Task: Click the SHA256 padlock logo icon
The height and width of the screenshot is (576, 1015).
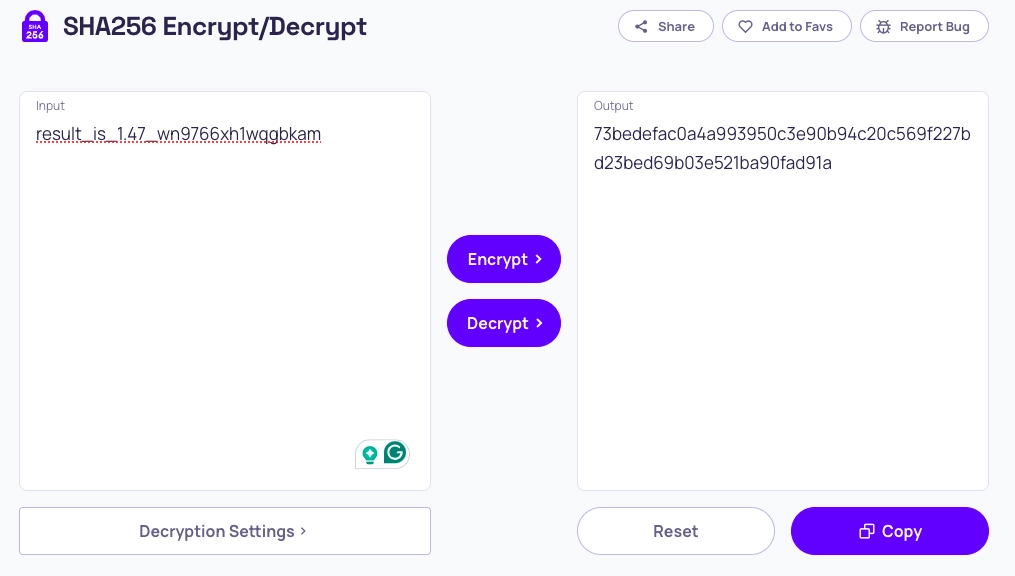Action: pos(35,27)
